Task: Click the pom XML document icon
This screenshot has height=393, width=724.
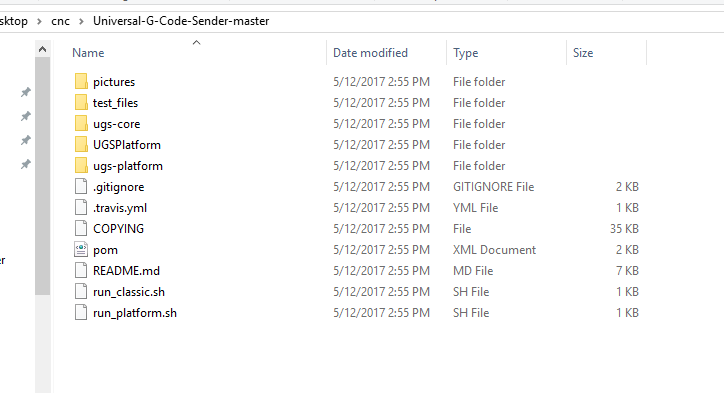Action: 81,249
